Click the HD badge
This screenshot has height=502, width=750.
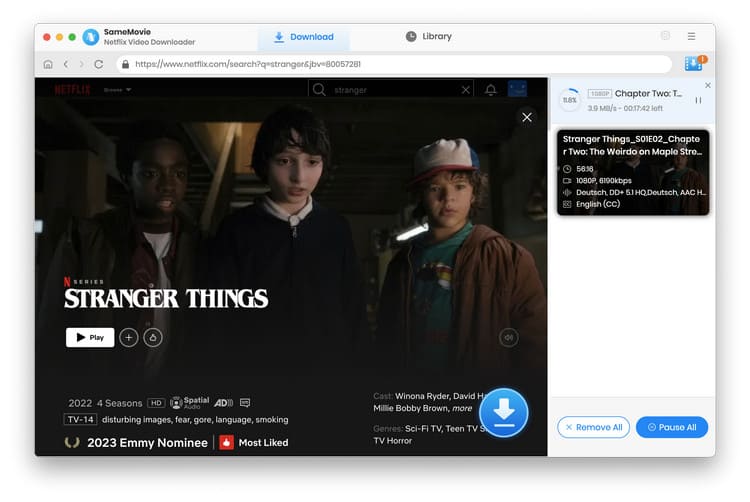click(x=156, y=403)
